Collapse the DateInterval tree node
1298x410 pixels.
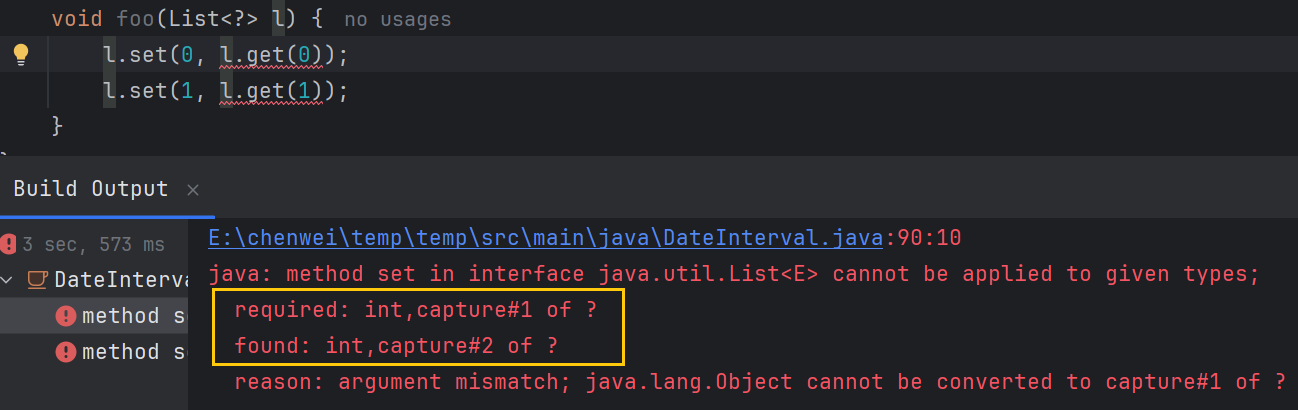click(8, 279)
